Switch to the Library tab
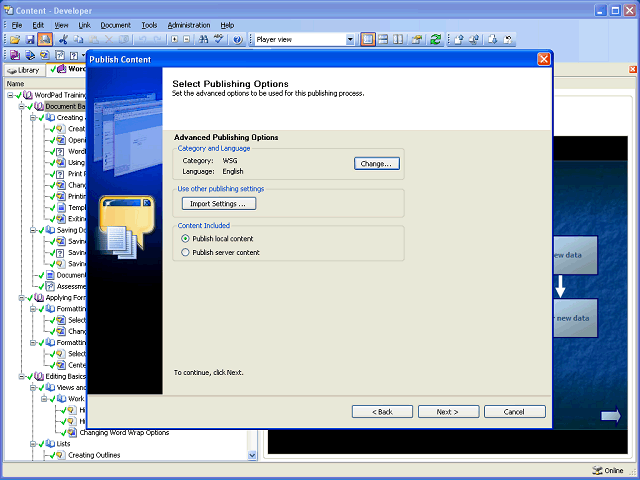 tap(24, 70)
